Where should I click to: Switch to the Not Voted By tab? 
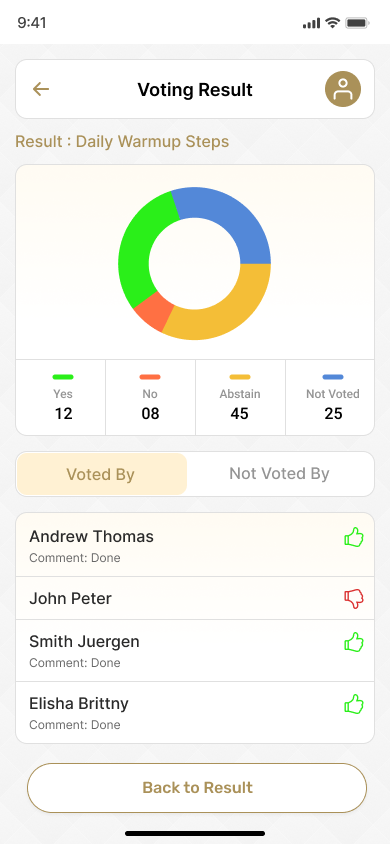click(279, 474)
